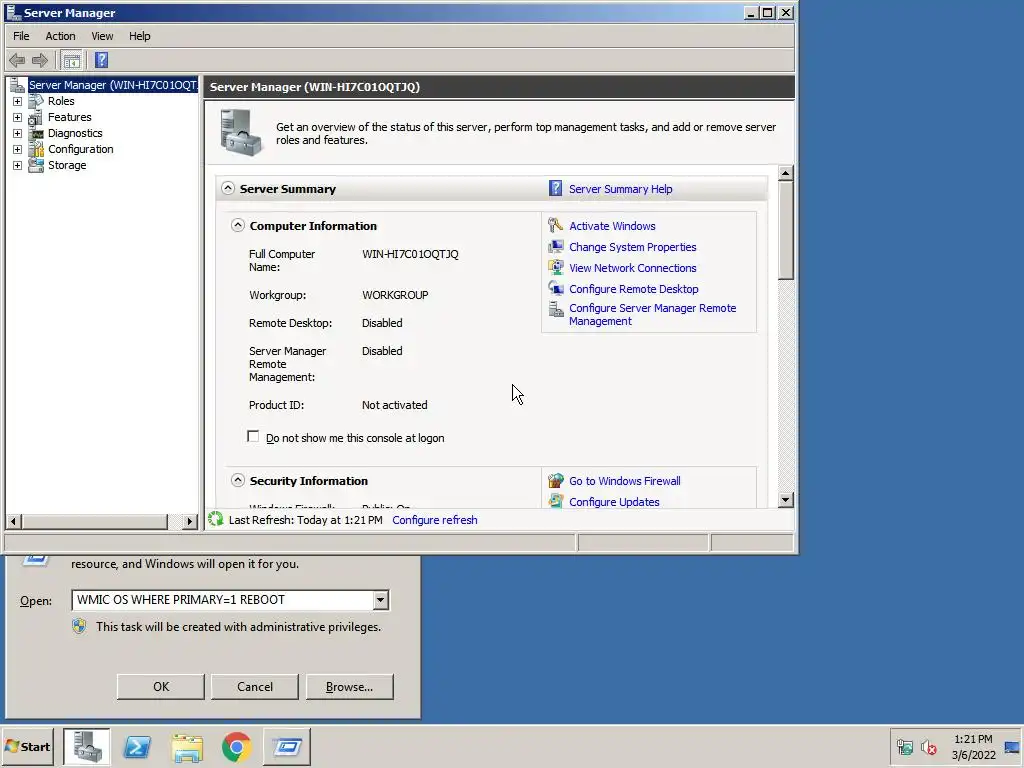Collapse the Computer Information section
The image size is (1024, 768).
(238, 225)
